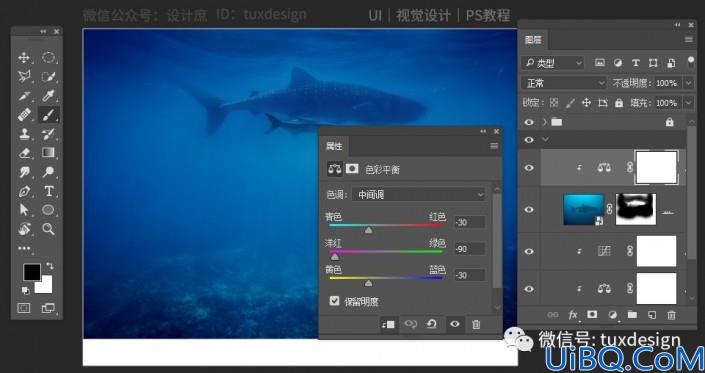Hide the top folder group layer

529,122
